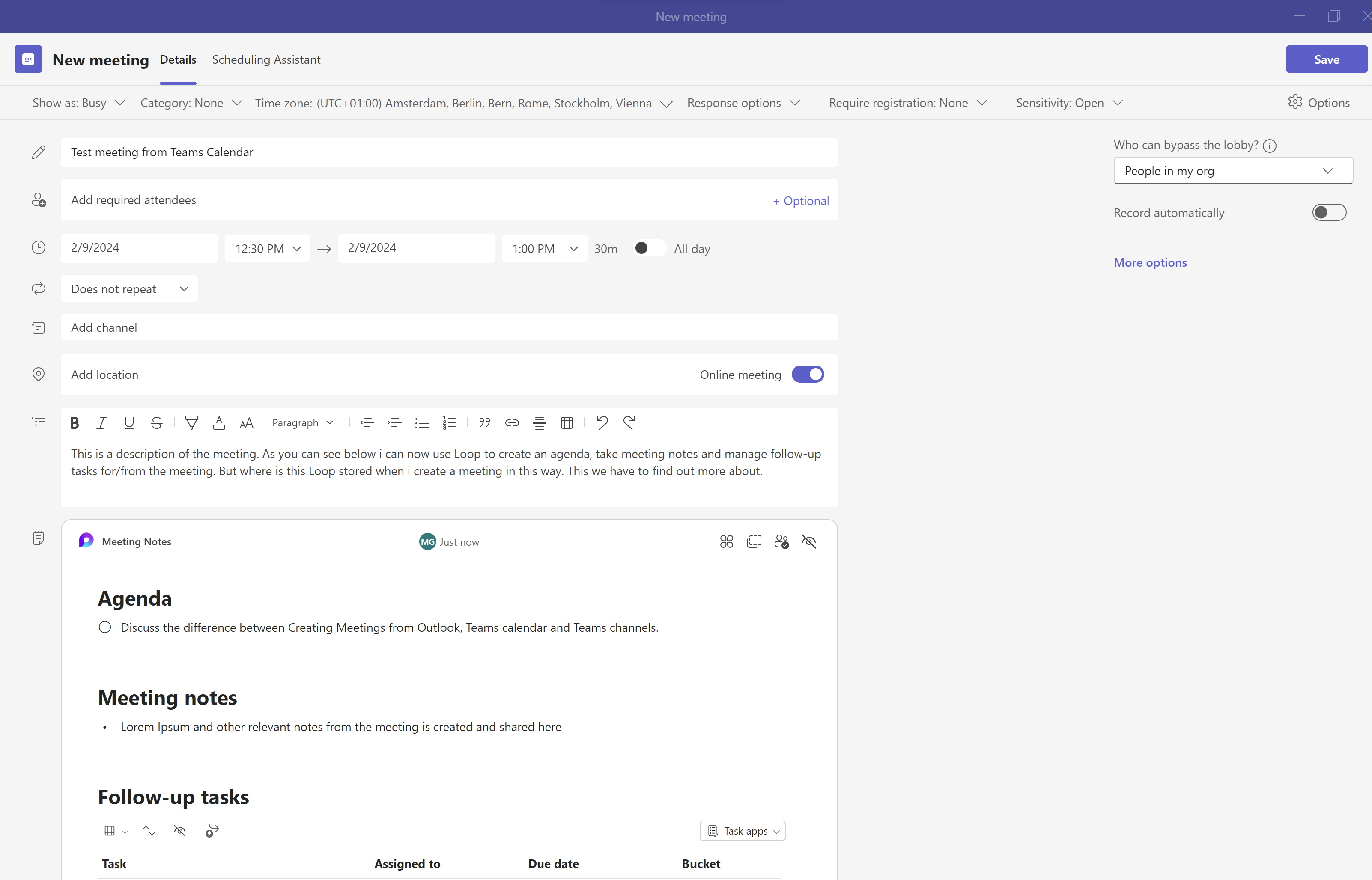Image resolution: width=1372 pixels, height=880 pixels.
Task: Open the Loop component app picker icon
Action: coord(726,541)
